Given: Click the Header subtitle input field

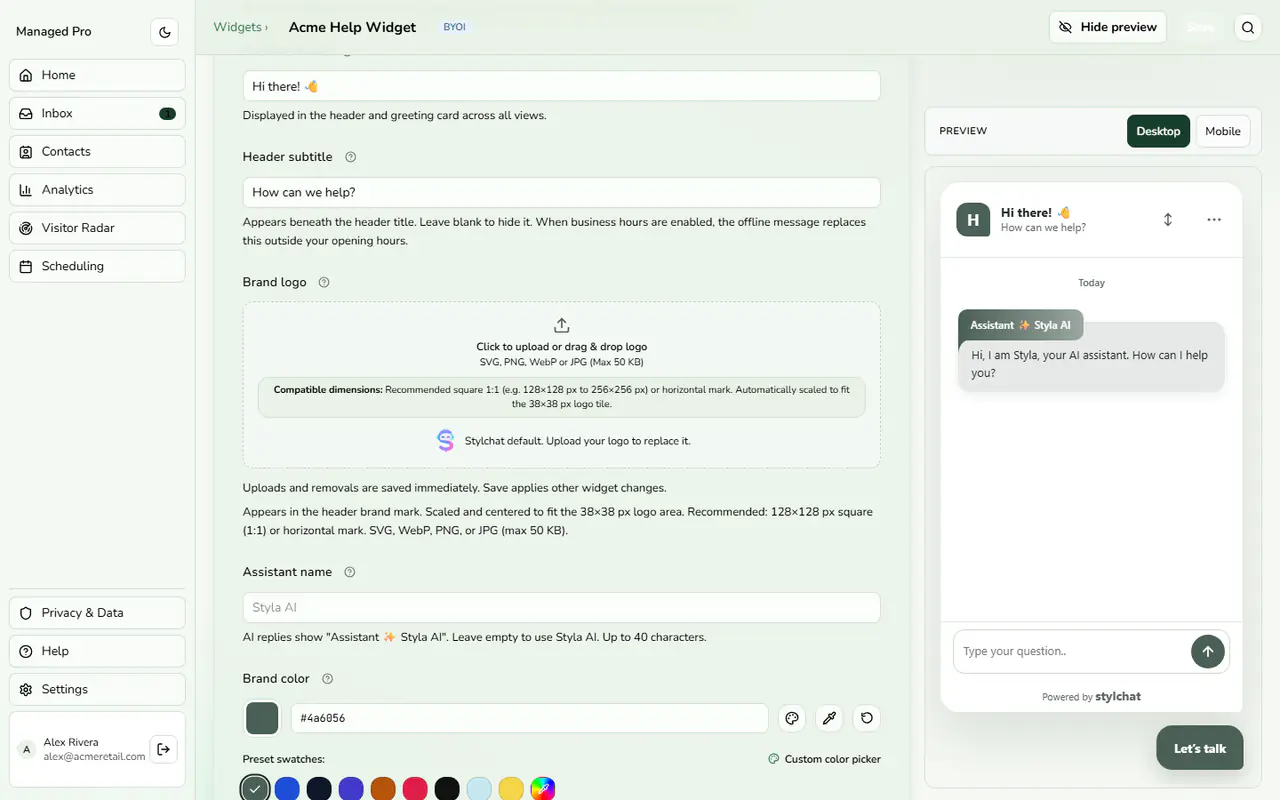Looking at the screenshot, I should click(562, 192).
